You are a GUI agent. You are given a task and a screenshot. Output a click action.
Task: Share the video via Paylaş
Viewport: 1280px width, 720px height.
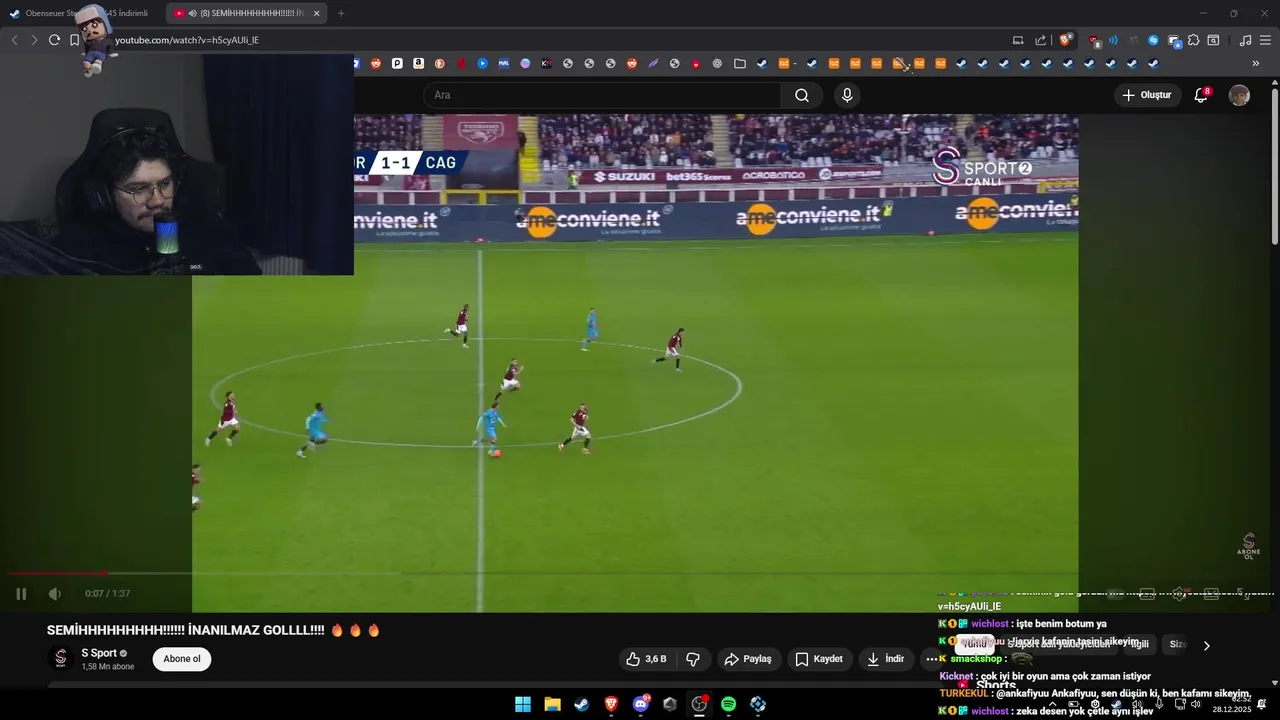[x=748, y=659]
